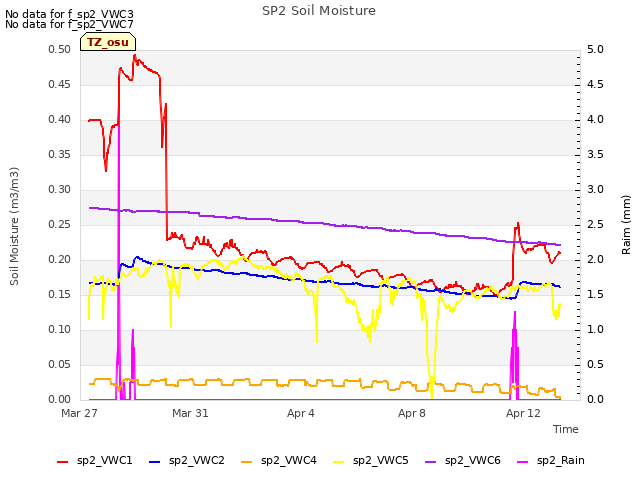Viewport: 640px width, 480px height.
Task: Click the 0.25 left axis value
Action: tap(60, 224)
